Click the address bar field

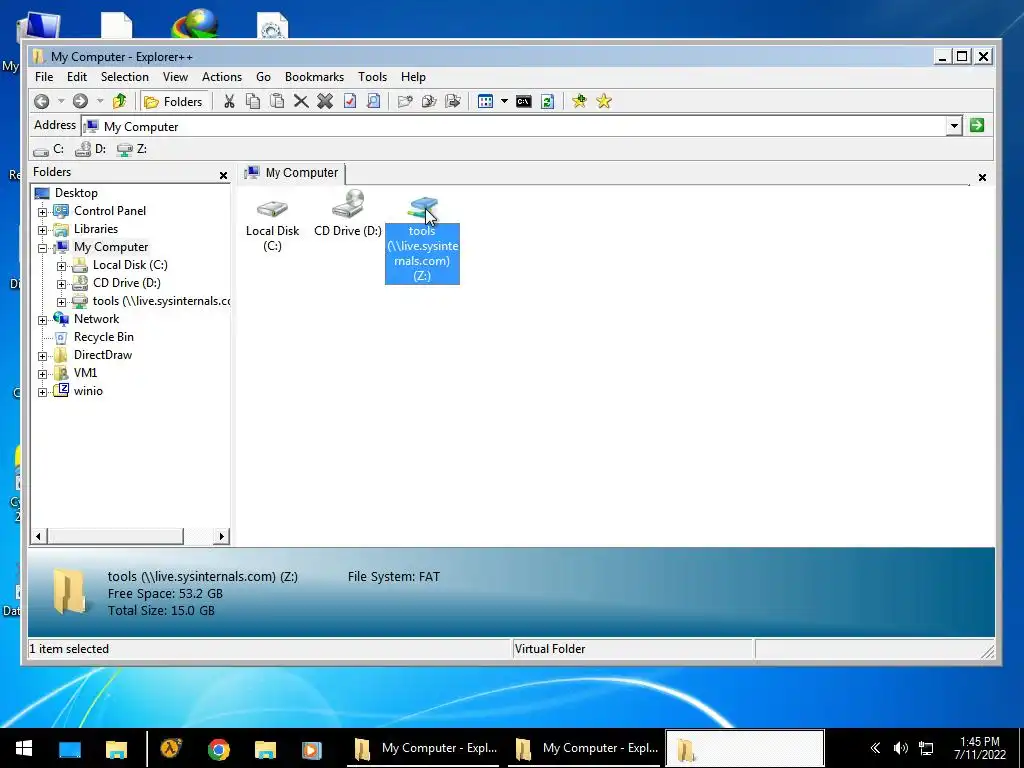[x=514, y=126]
